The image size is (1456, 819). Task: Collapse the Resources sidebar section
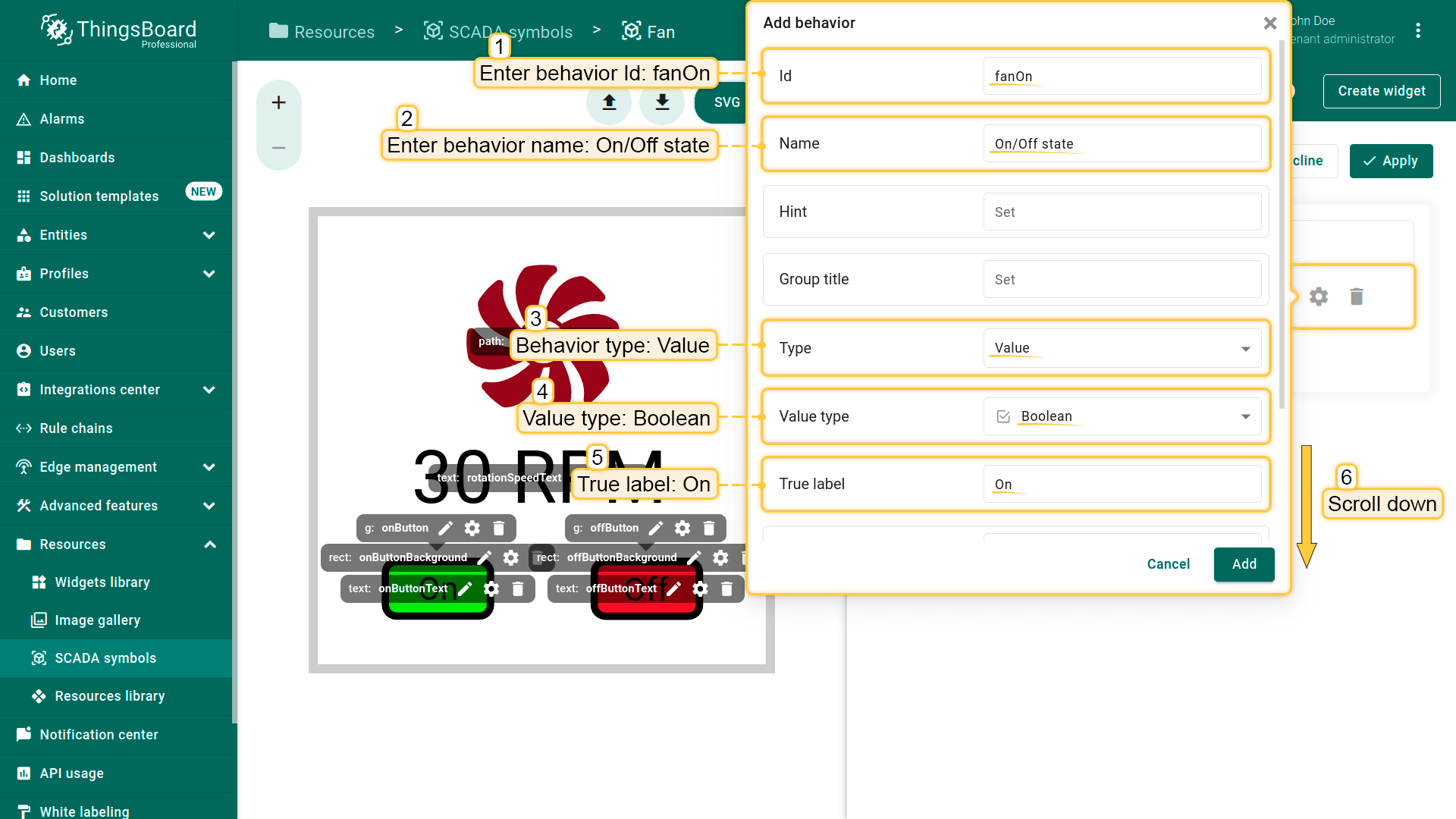coord(209,544)
